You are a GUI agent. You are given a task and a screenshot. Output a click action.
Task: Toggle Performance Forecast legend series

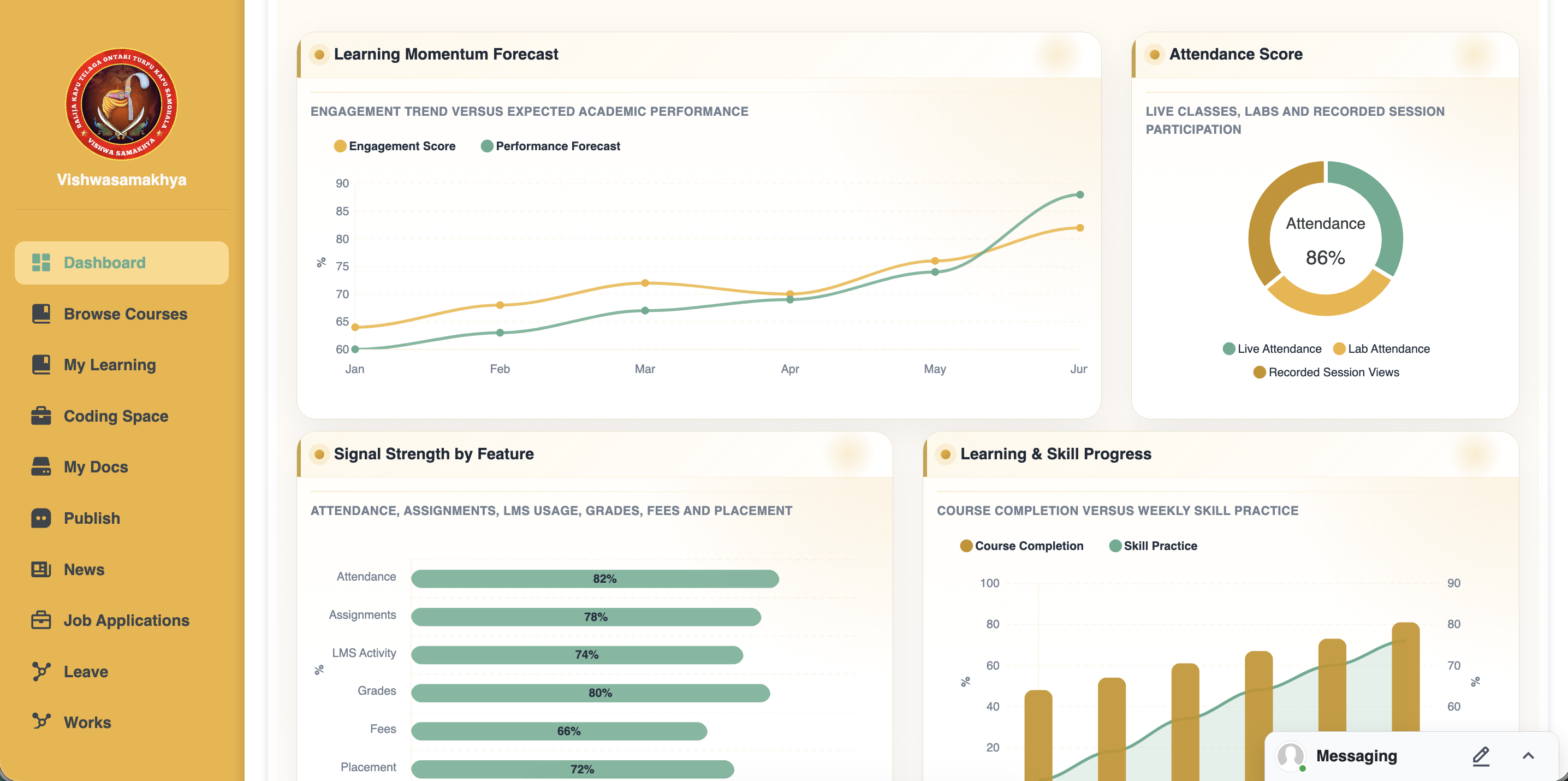(550, 146)
